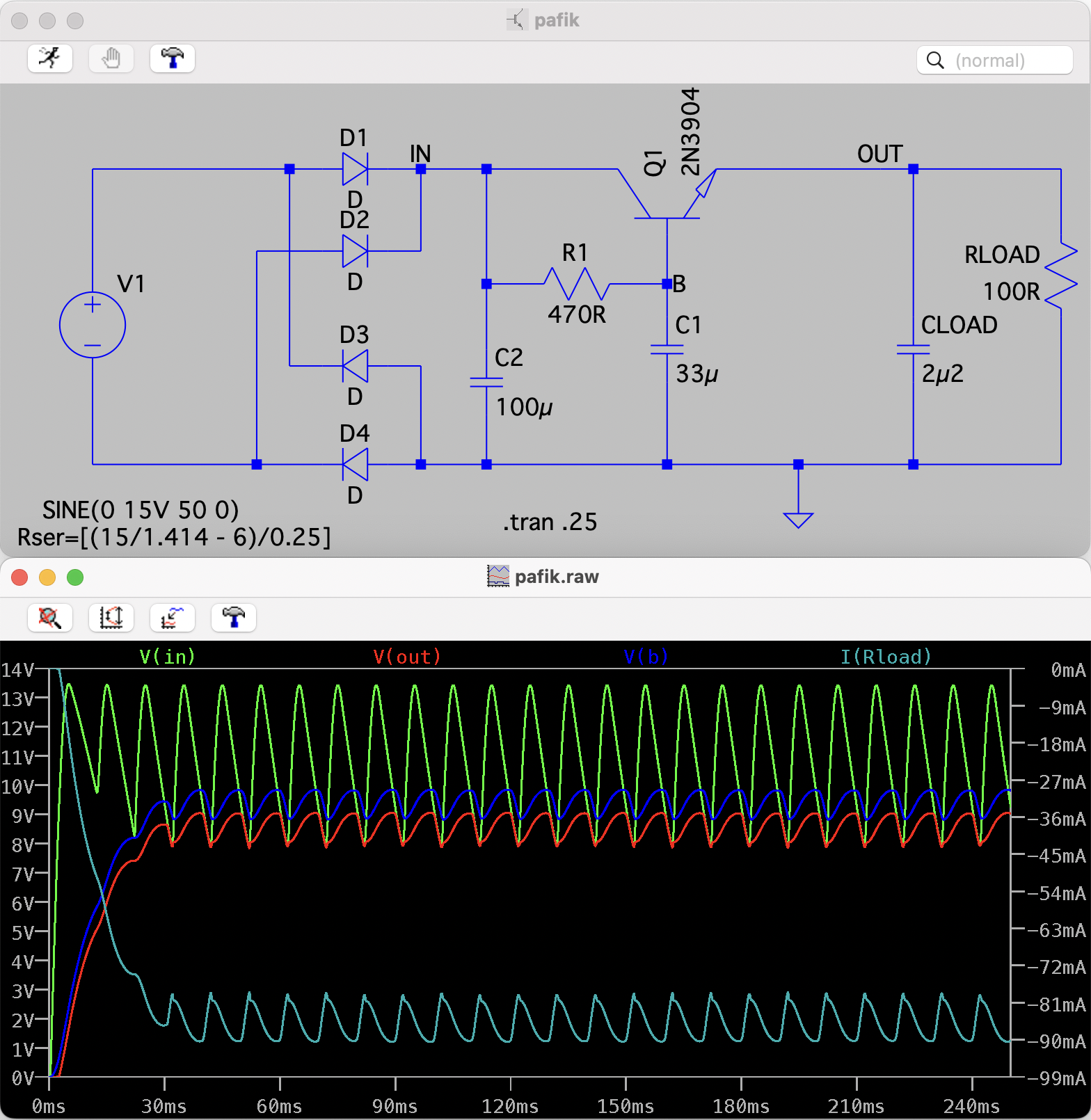Screen dimensions: 1091x1120
Task: Click the .tran .25 simulation directive
Action: (x=550, y=522)
